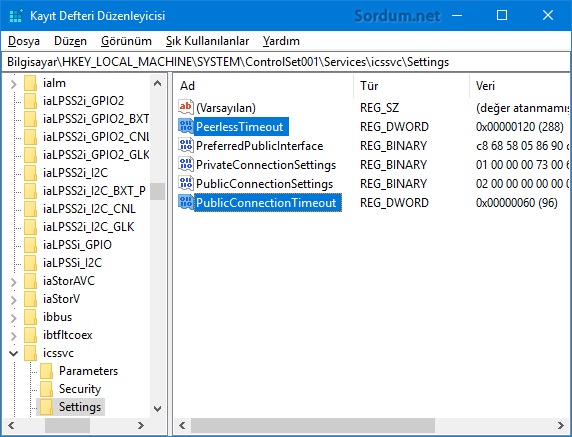This screenshot has height=437, width=572.
Task: Select the PreferredPublicInterface value name
Action: pyautogui.click(x=260, y=146)
